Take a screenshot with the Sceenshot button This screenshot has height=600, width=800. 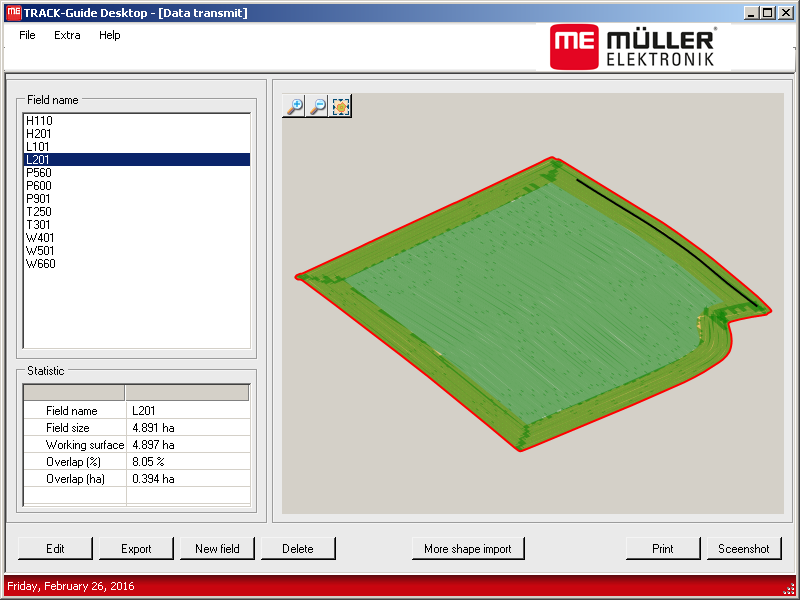click(744, 549)
